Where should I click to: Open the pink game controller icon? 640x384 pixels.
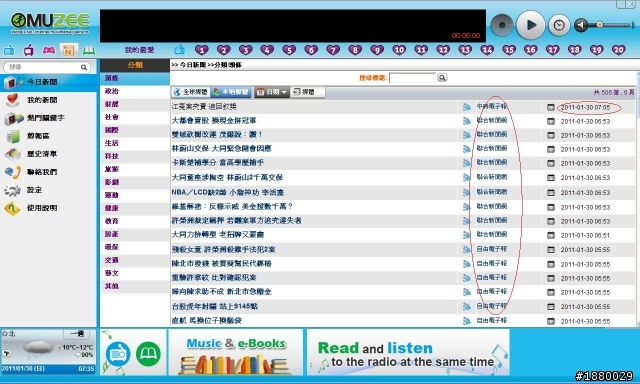click(49, 51)
